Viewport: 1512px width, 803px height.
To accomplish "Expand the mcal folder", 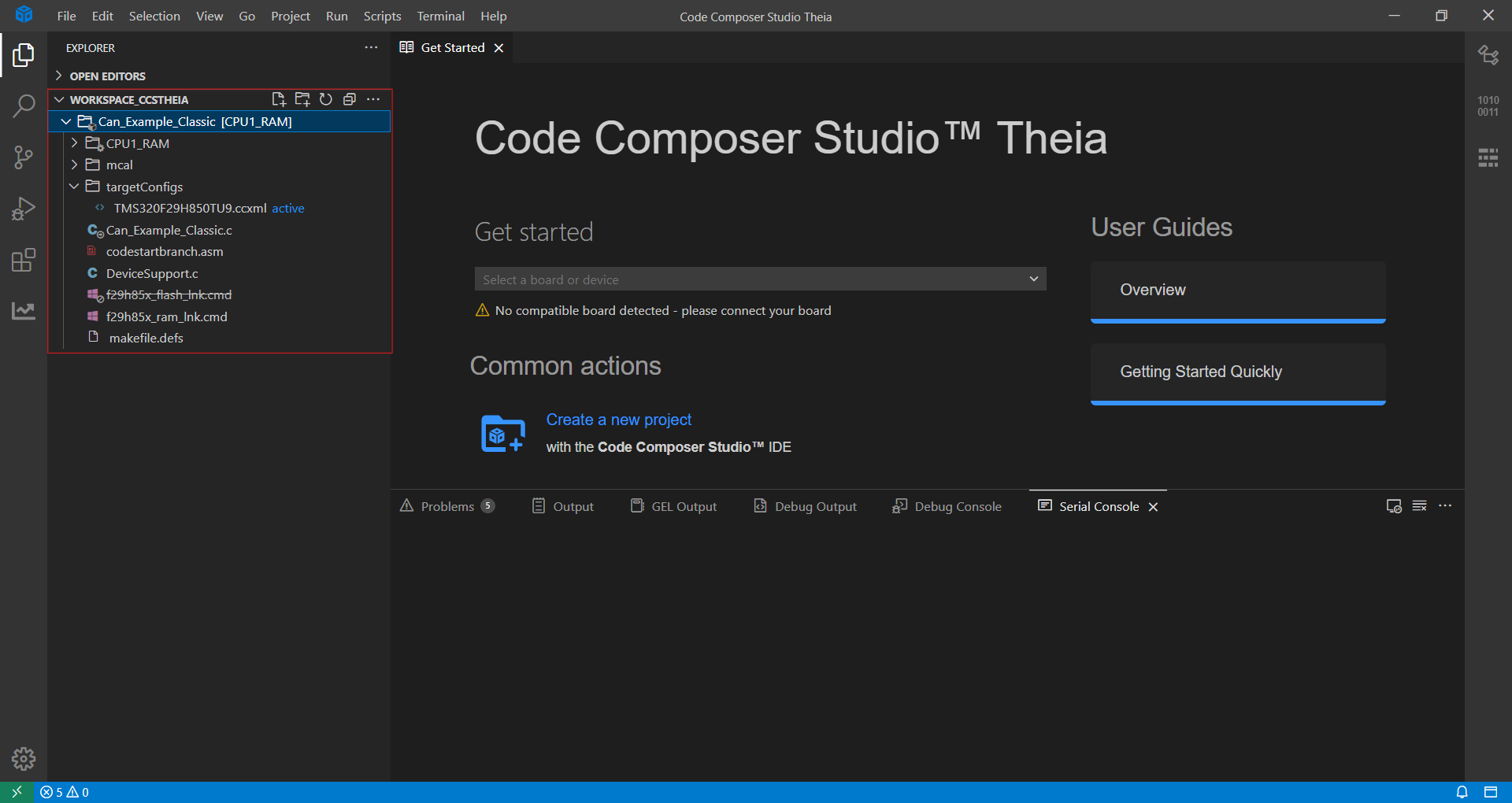I will (74, 165).
